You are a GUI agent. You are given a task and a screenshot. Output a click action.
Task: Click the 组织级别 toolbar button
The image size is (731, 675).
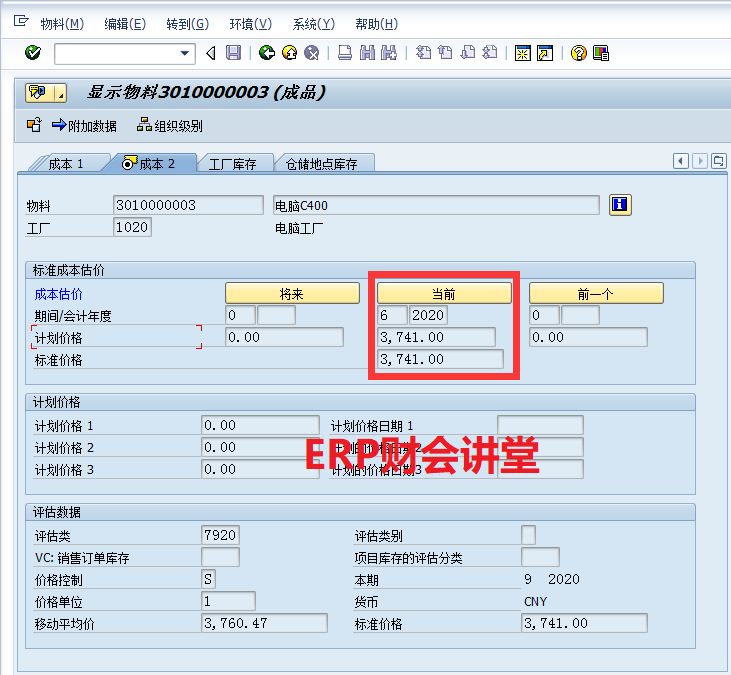170,126
